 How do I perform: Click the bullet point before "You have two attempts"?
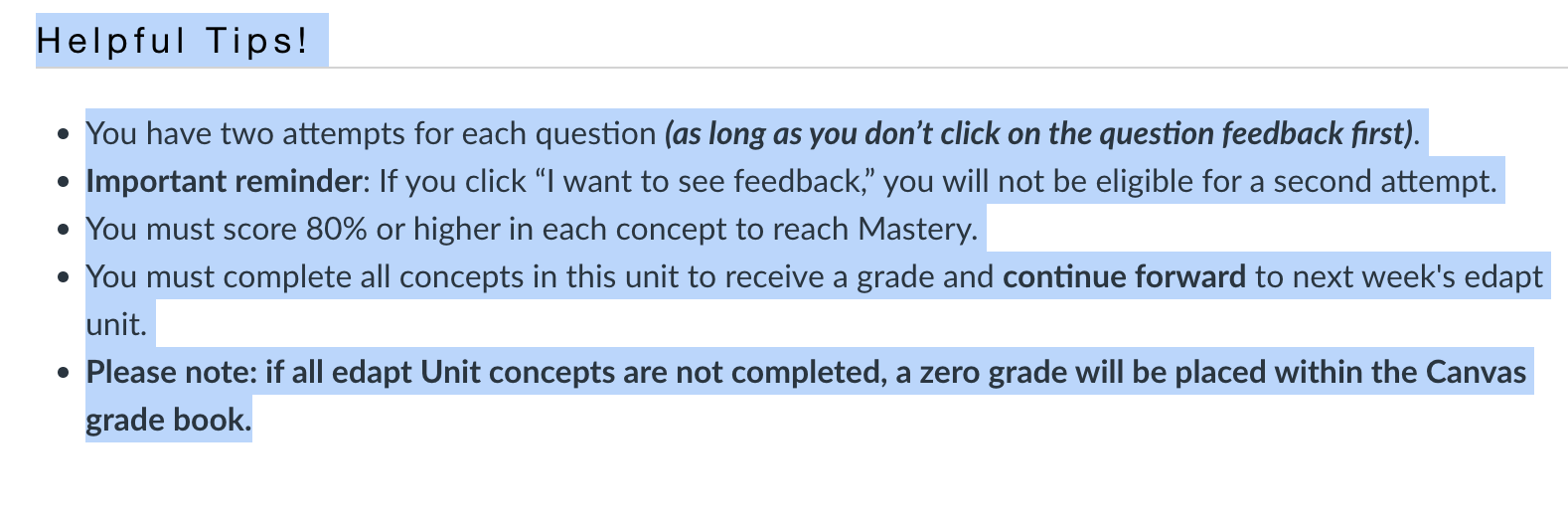pyautogui.click(x=64, y=134)
